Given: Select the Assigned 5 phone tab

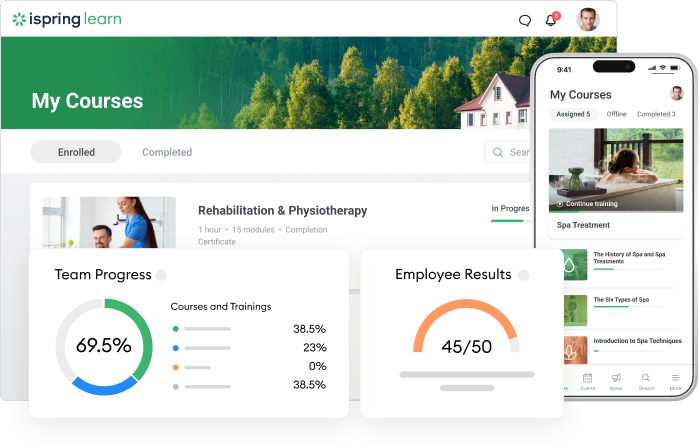Looking at the screenshot, I should 573,114.
